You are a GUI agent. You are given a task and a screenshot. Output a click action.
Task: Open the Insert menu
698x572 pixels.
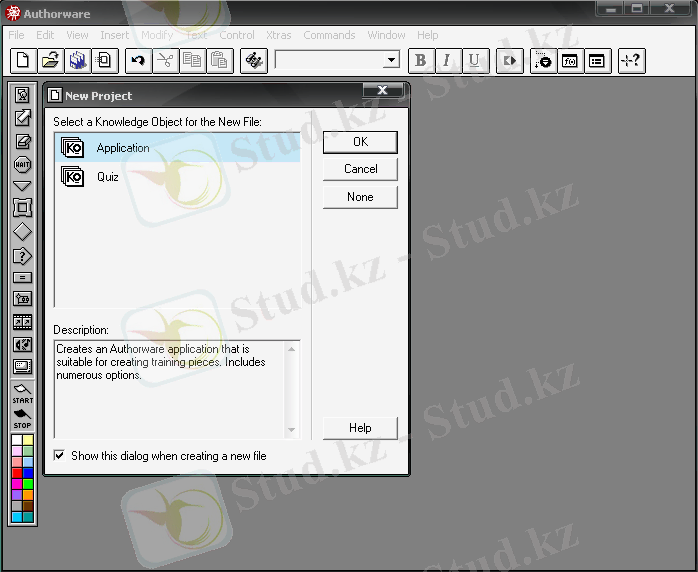114,35
